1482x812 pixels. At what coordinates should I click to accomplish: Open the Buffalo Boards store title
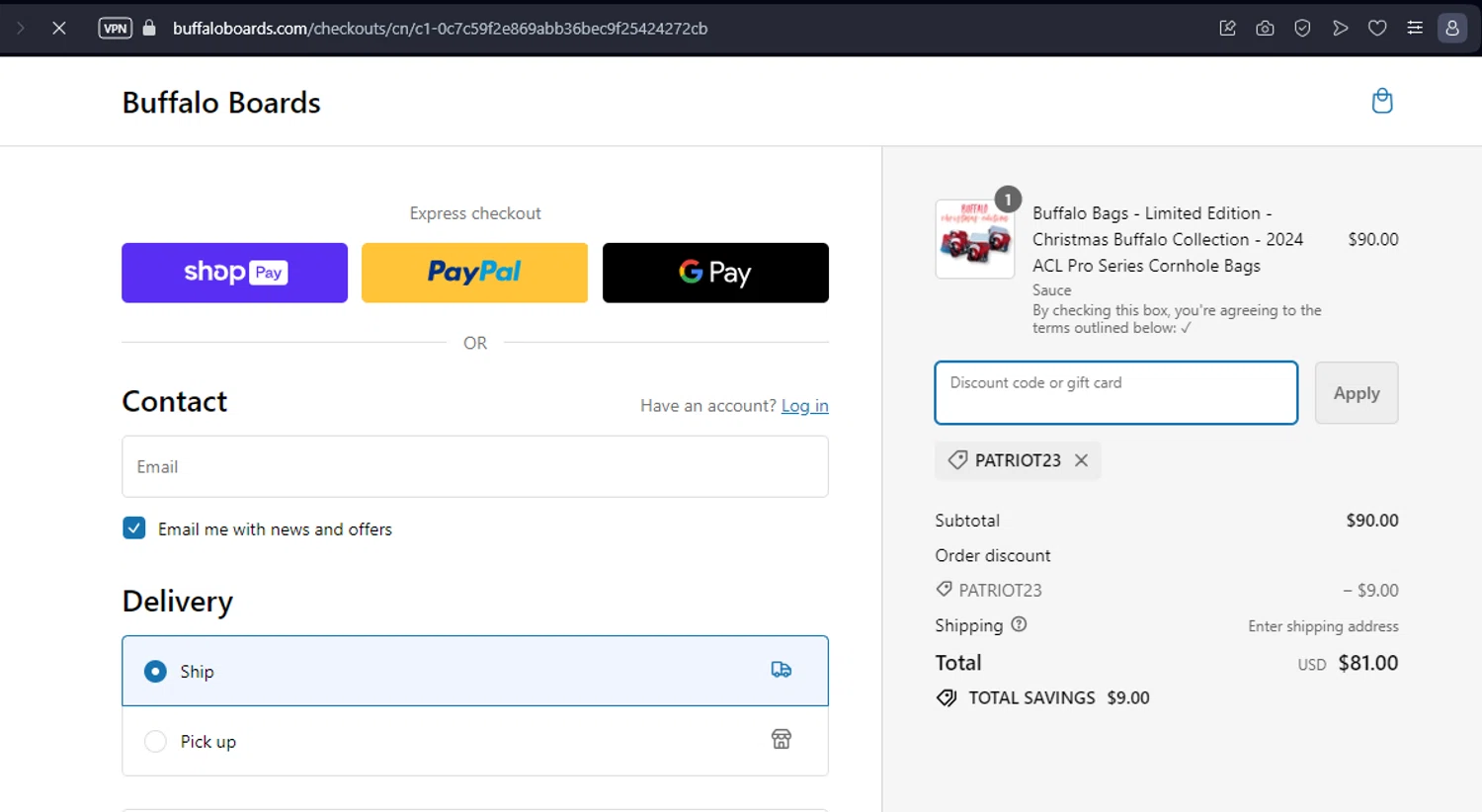221,103
